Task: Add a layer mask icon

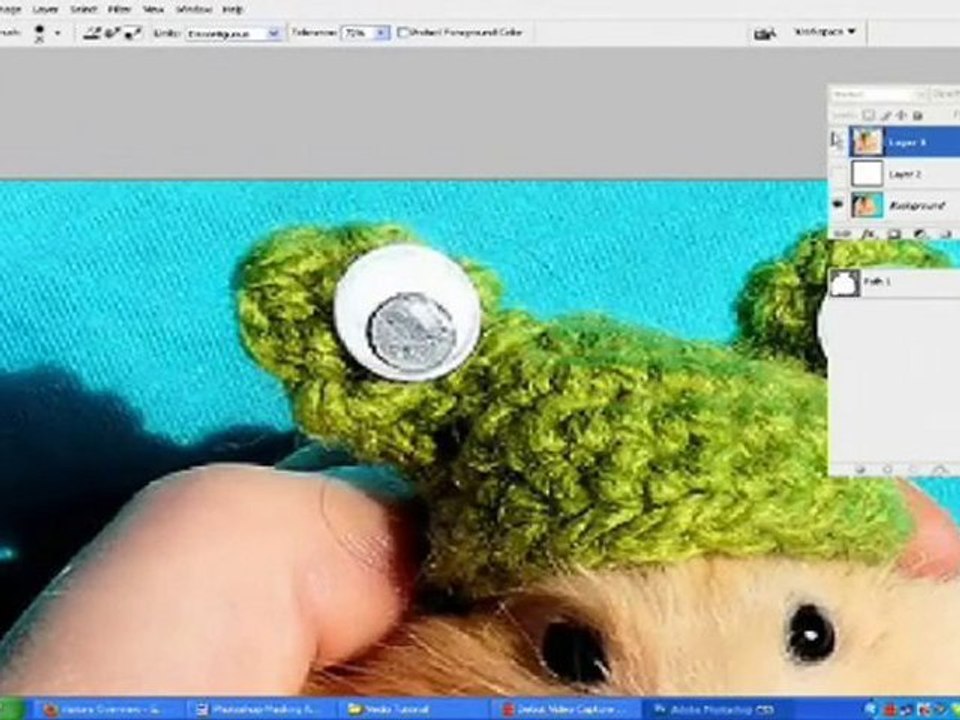Action: [x=894, y=233]
